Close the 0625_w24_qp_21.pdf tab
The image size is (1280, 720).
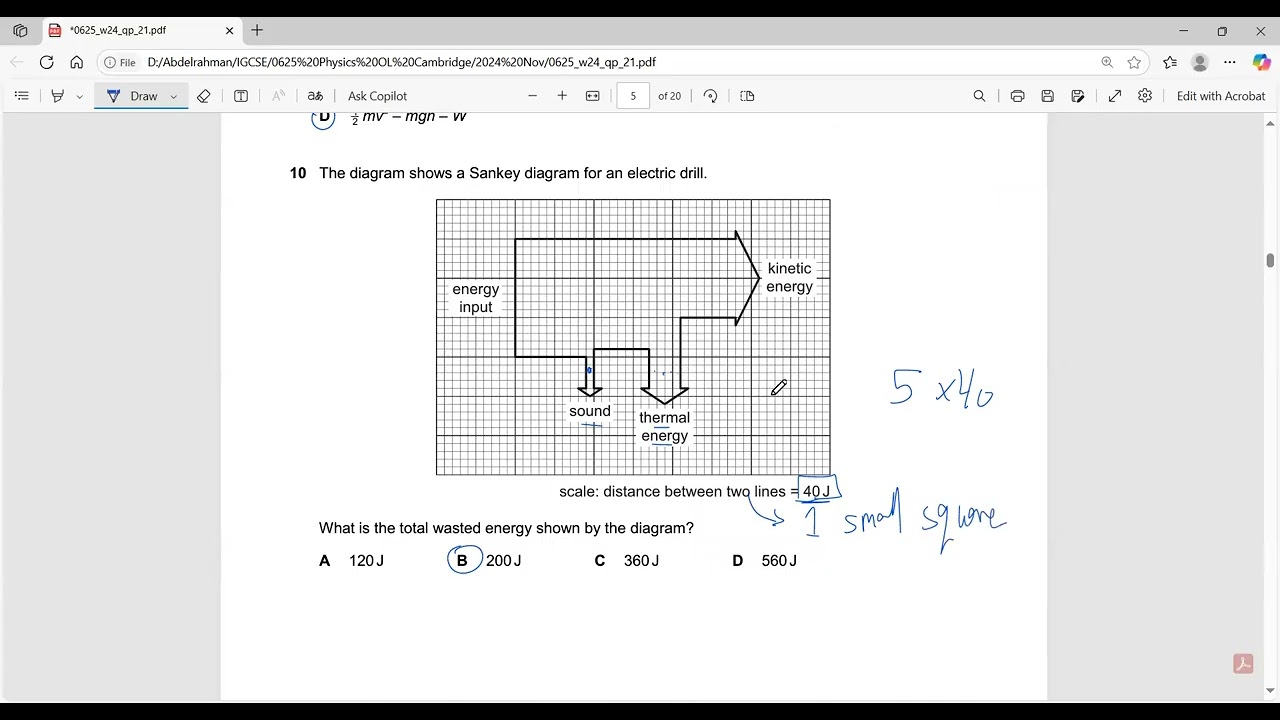tap(229, 31)
